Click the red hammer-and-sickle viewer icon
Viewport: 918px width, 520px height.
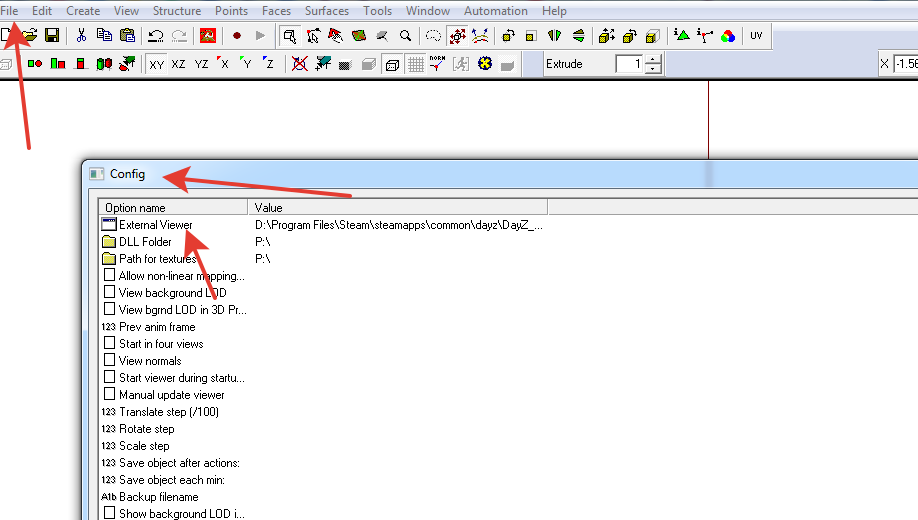208,36
